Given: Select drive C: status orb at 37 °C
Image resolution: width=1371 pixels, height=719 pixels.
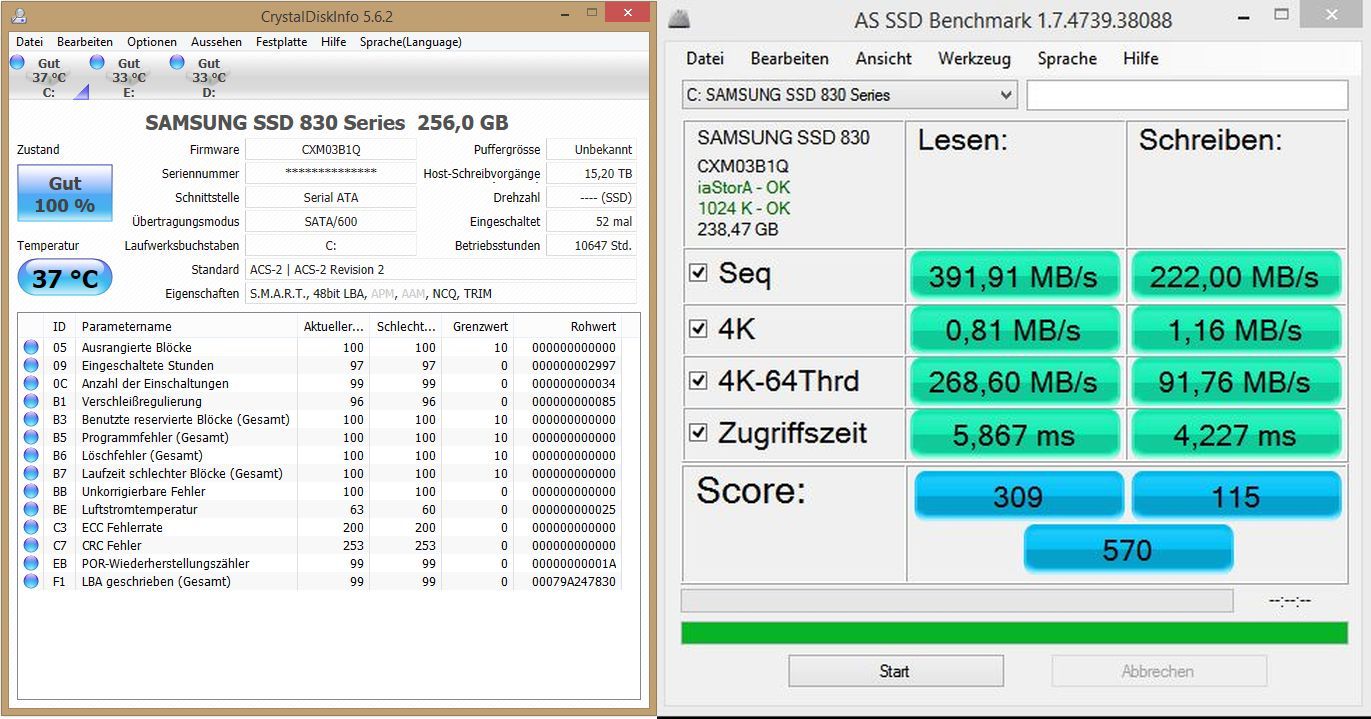Looking at the screenshot, I should [17, 63].
